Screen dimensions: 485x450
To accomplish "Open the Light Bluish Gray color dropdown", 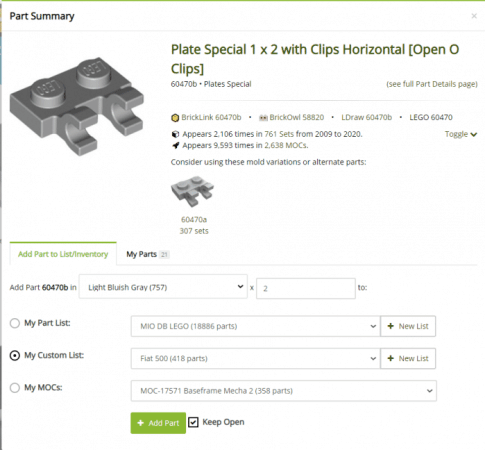I will pos(163,287).
